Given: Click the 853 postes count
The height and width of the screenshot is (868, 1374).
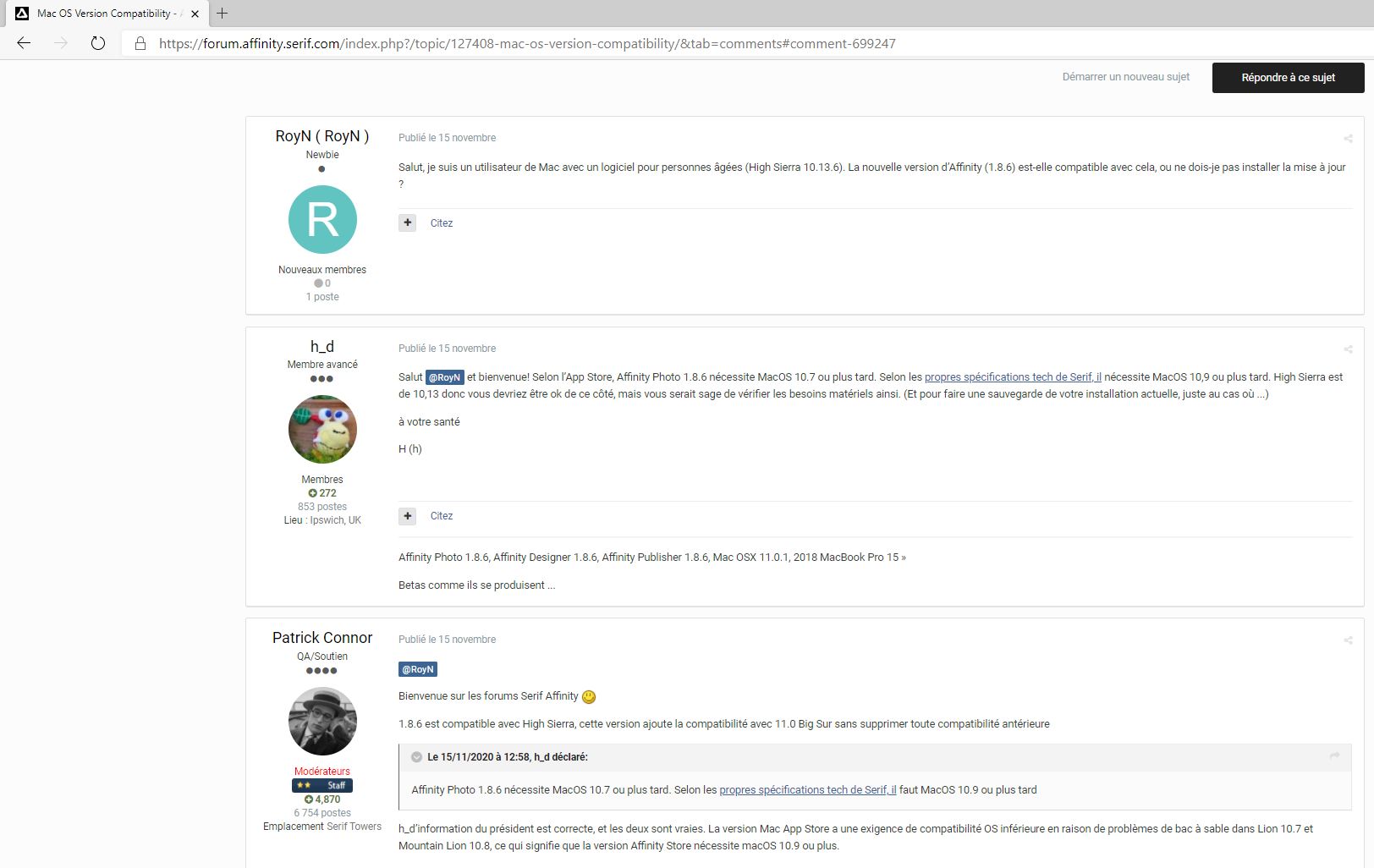Looking at the screenshot, I should (x=322, y=507).
